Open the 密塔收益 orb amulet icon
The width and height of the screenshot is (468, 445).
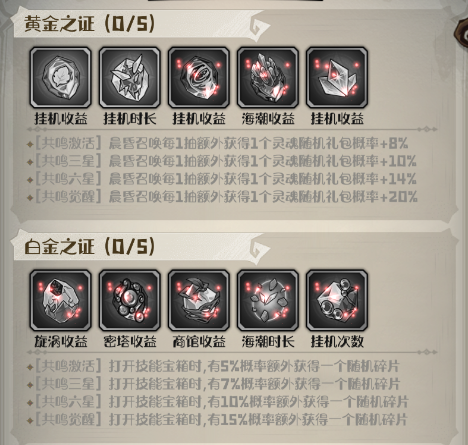[x=130, y=301]
